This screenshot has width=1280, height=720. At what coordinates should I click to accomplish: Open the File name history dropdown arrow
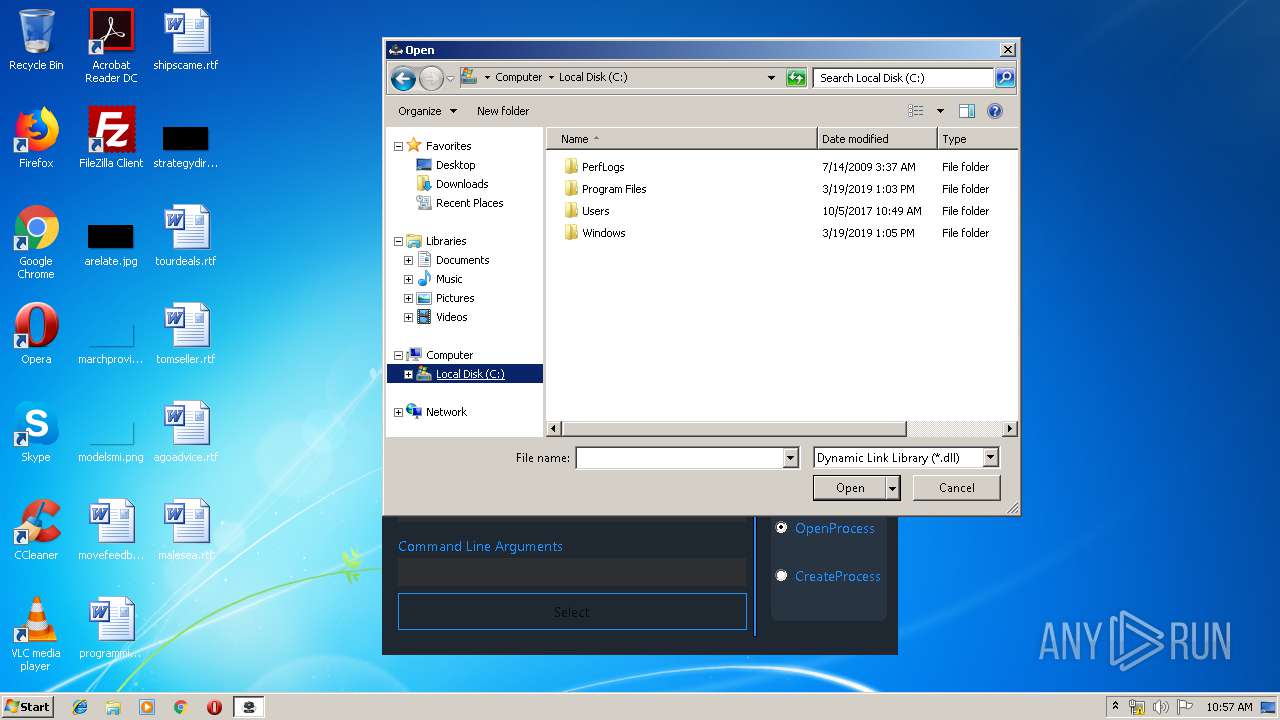pos(791,458)
